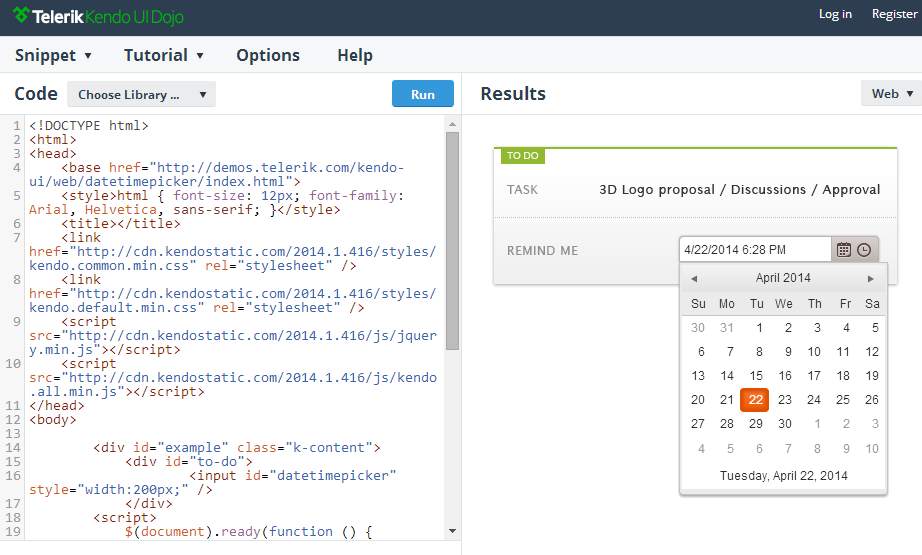Open the Help menu
This screenshot has width=922, height=555.
point(355,55)
